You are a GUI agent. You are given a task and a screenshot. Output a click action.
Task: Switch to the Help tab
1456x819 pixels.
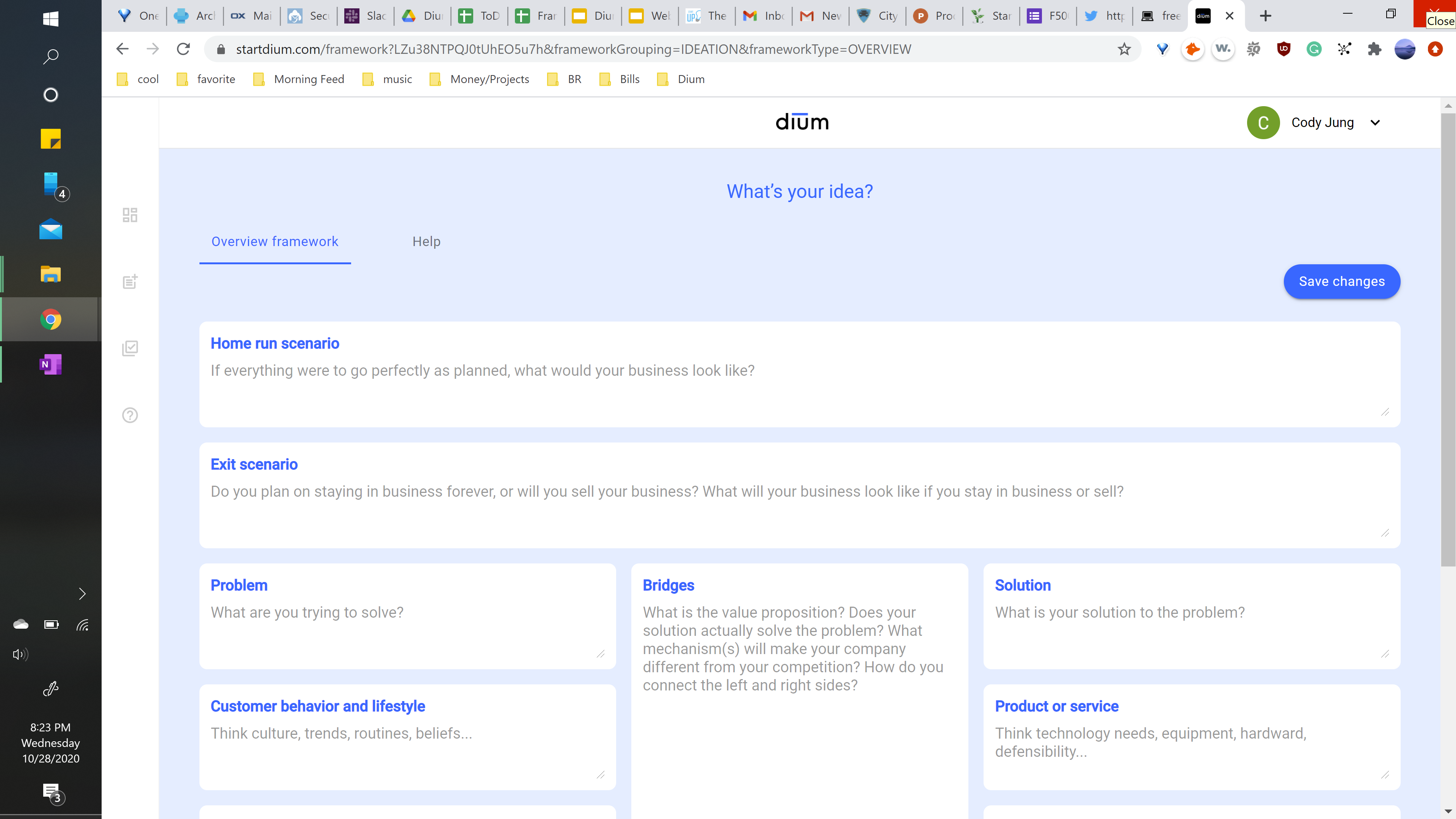426,242
